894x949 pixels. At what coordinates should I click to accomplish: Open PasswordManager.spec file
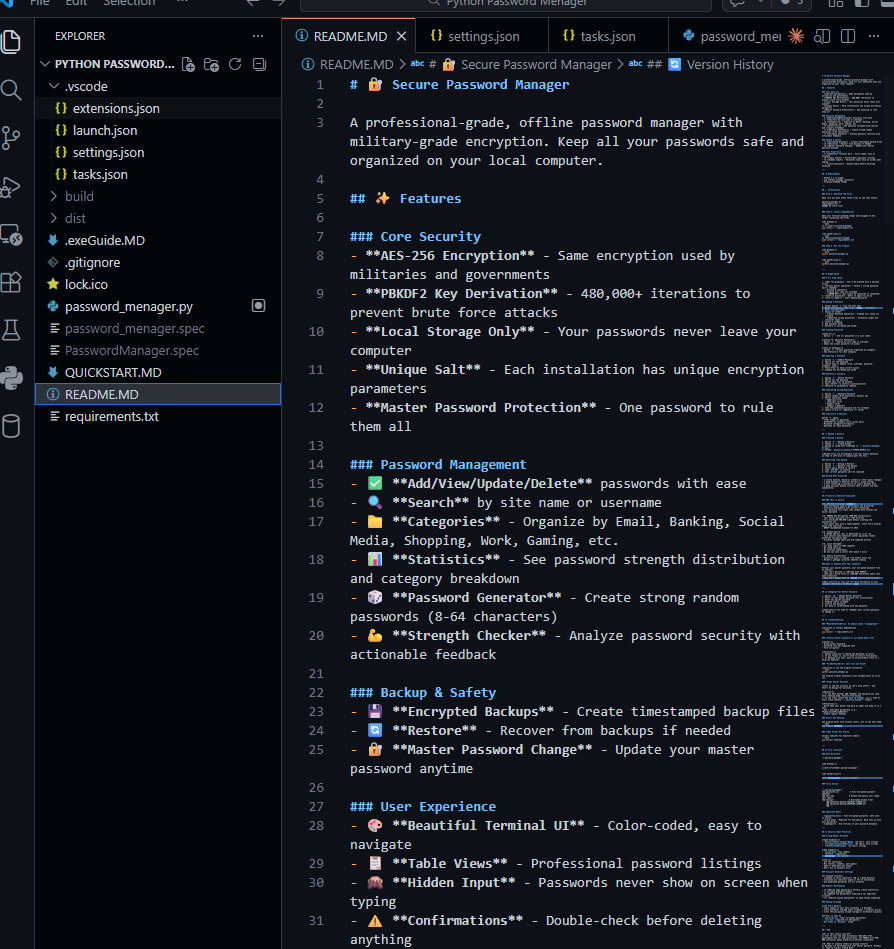pos(158,350)
